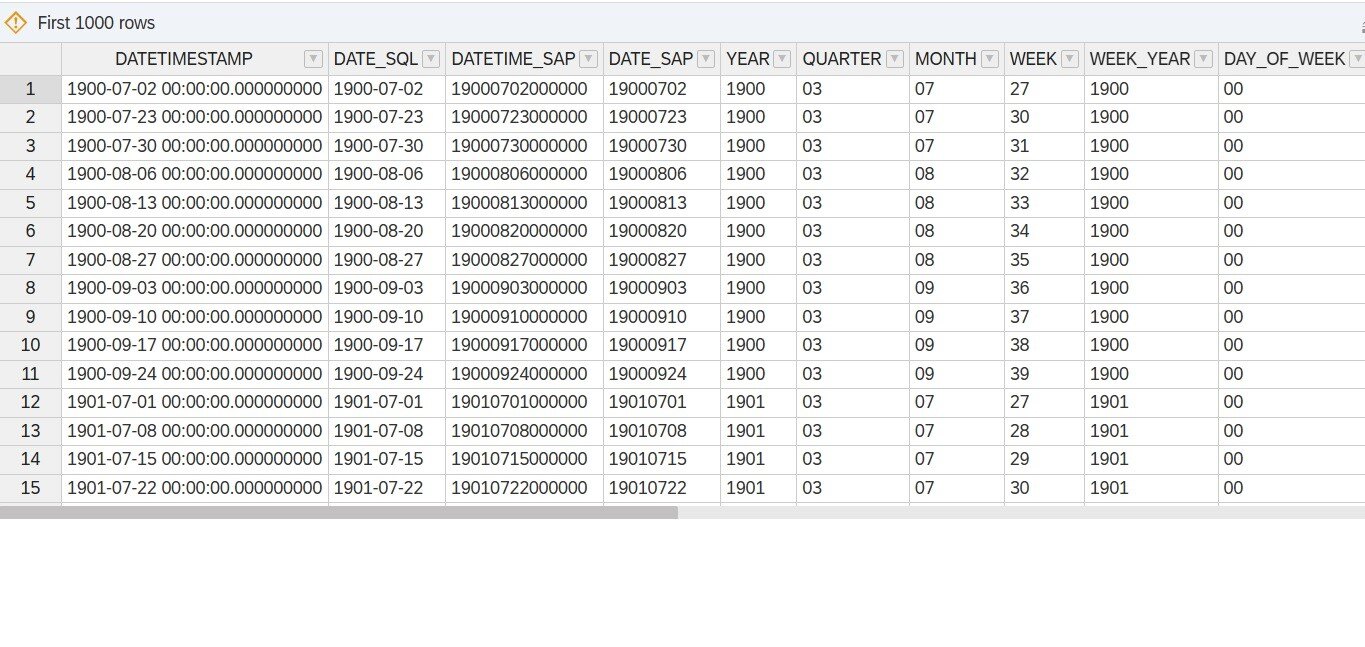Select cell 19000903 in DATE_SAP
This screenshot has height=647, width=1365.
coord(662,288)
